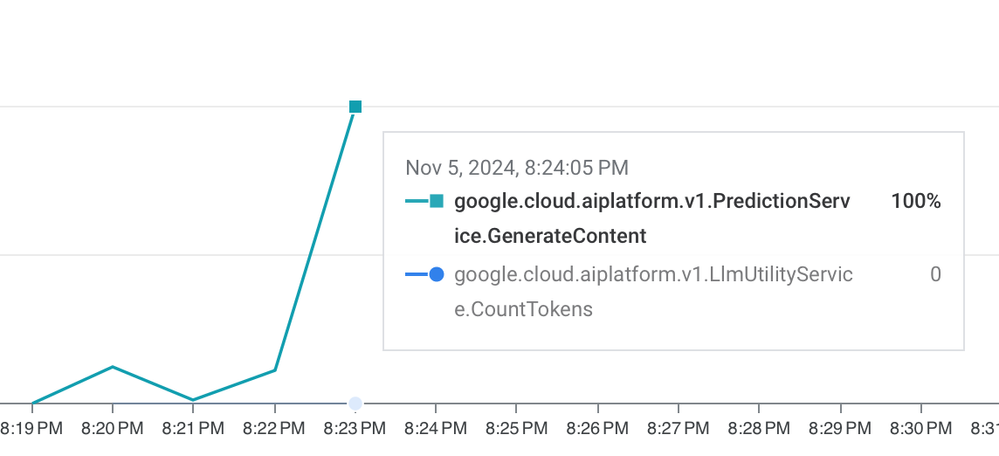Click the 8:21 PM axis label
The width and height of the screenshot is (999, 456).
[x=193, y=429]
